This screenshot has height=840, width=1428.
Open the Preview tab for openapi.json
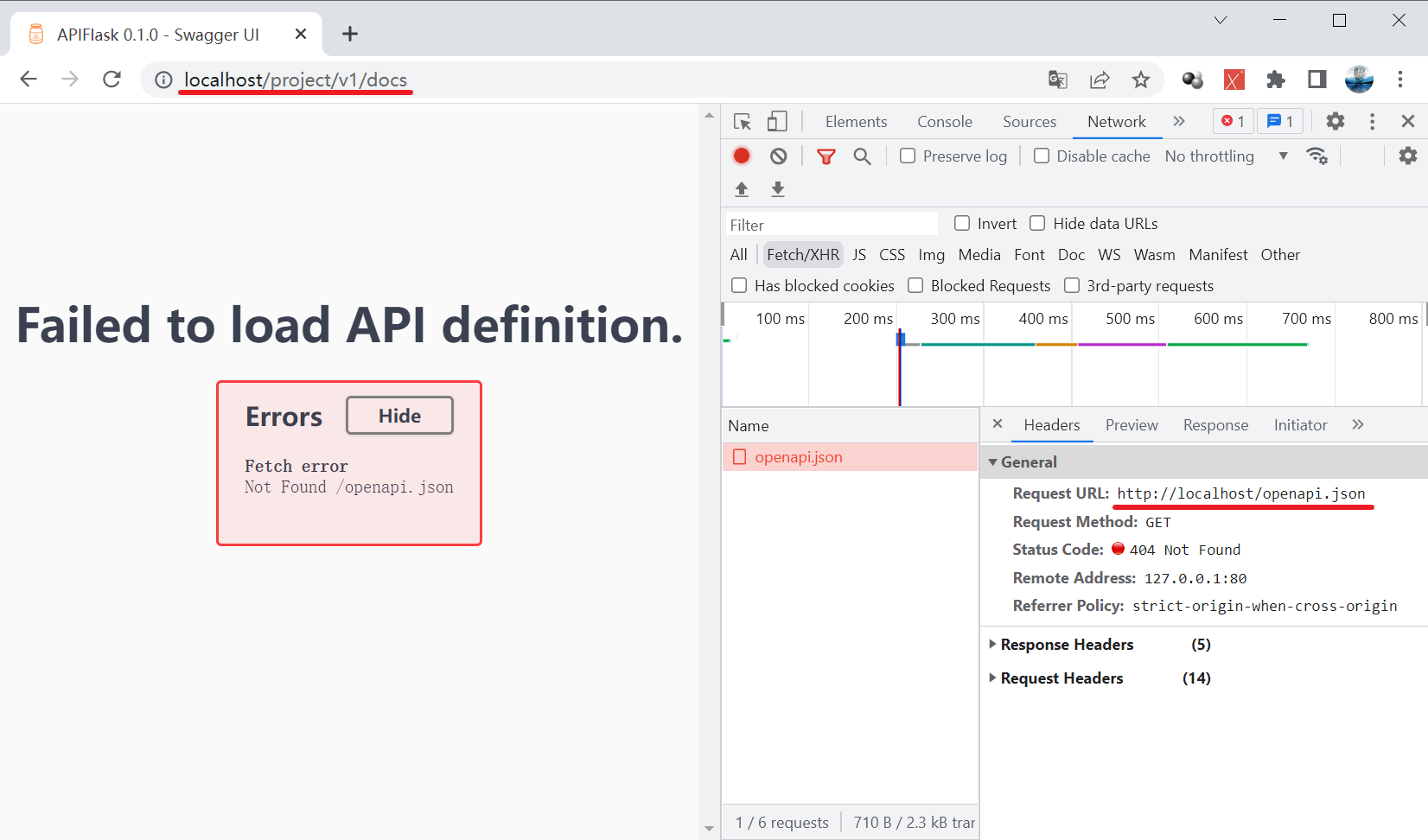point(1131,424)
